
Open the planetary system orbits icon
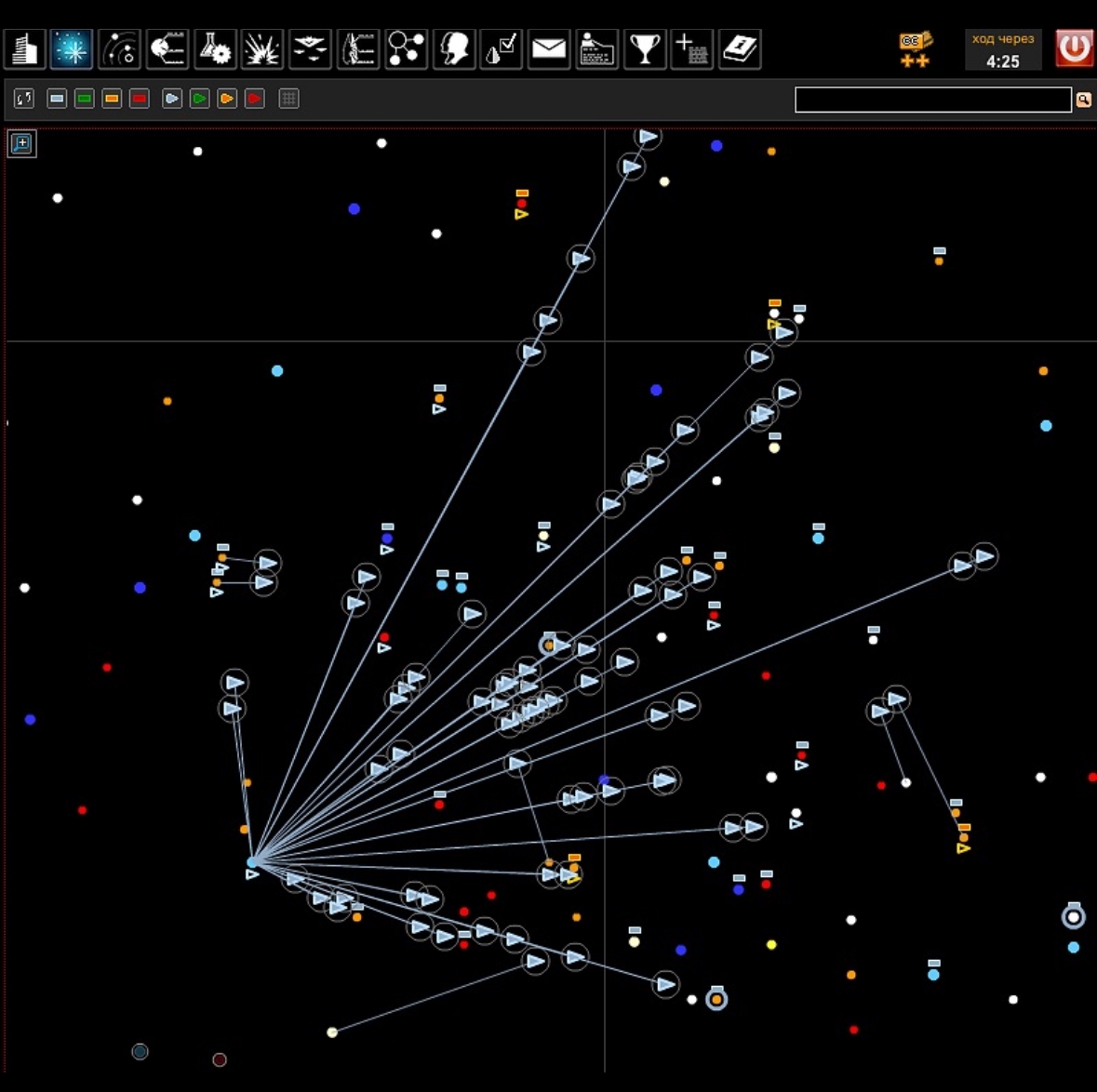coord(120,49)
